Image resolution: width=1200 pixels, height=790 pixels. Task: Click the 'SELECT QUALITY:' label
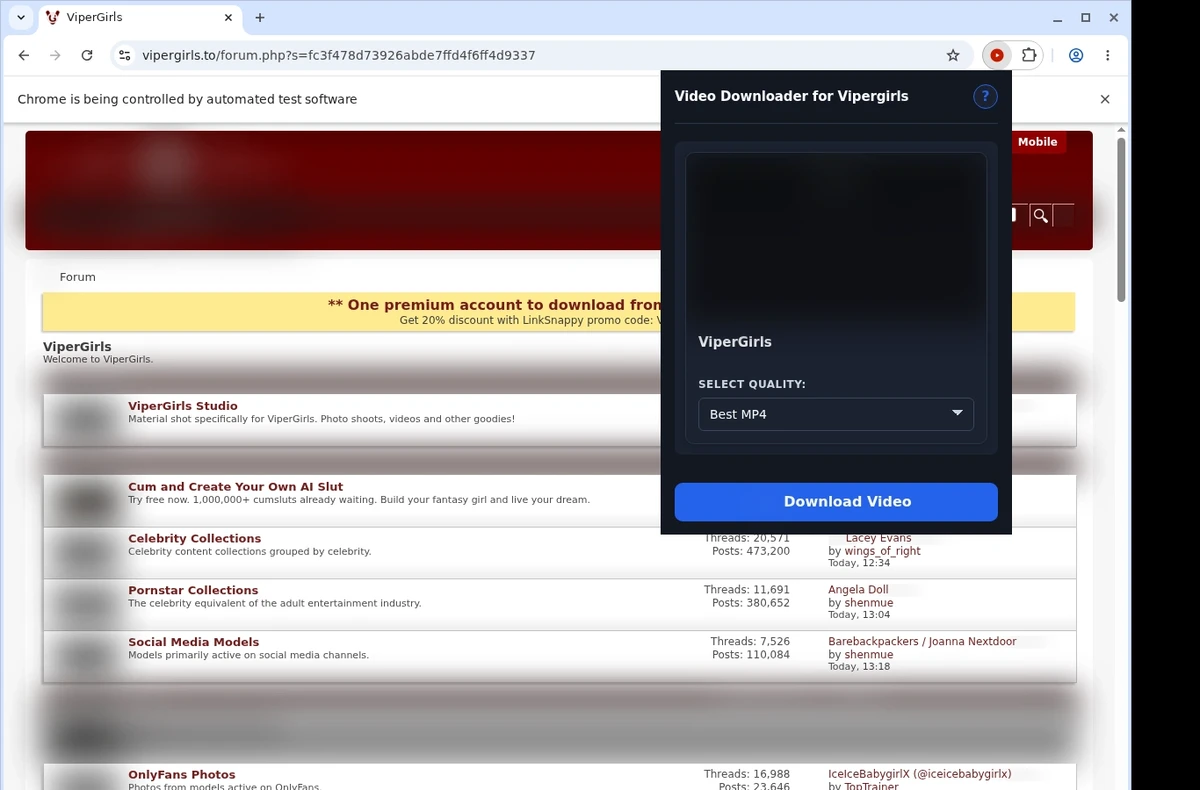[752, 384]
